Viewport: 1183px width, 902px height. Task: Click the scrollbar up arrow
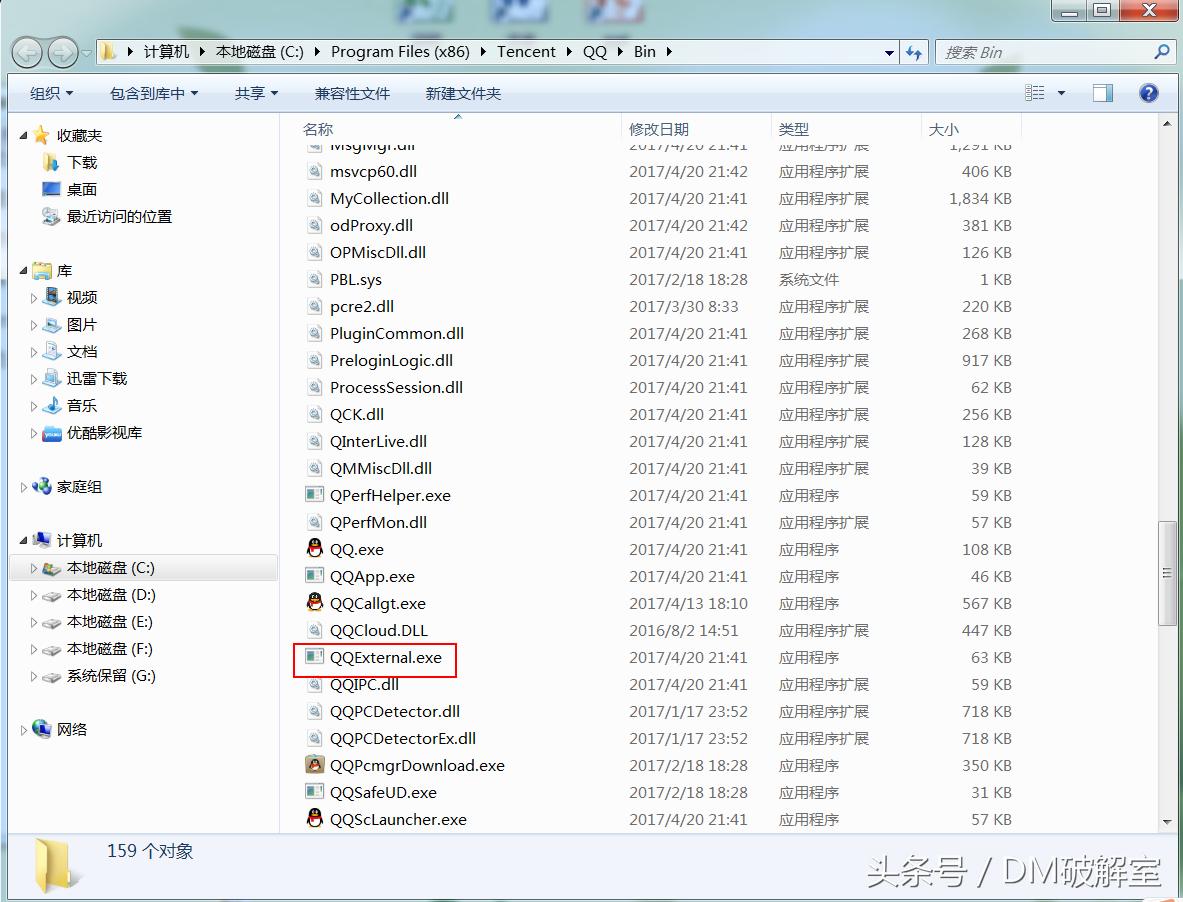[x=1166, y=124]
